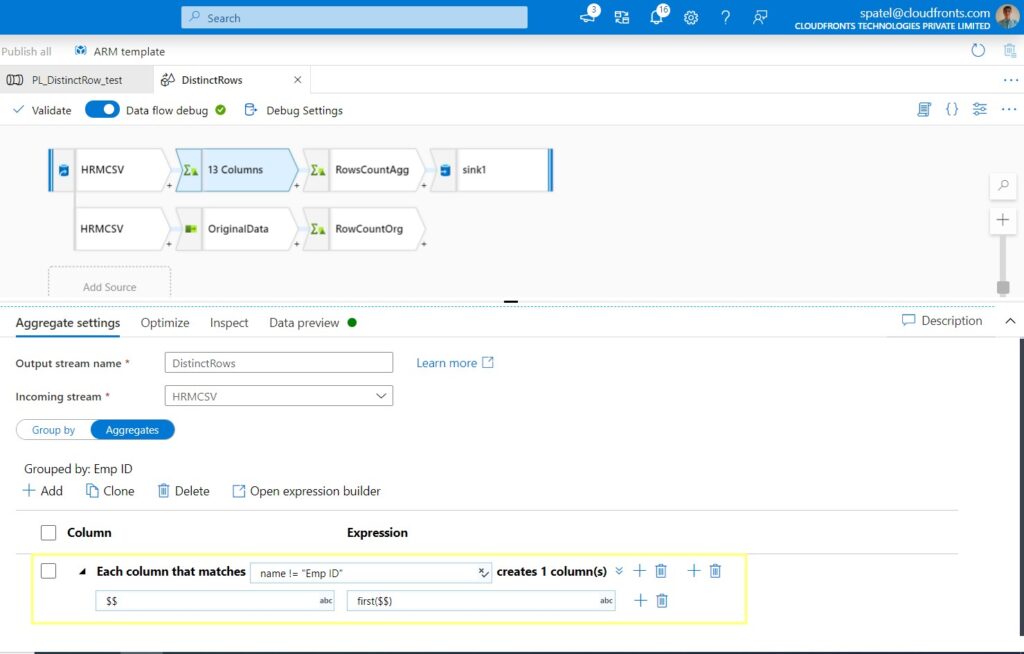Open Debug Settings
Viewport: 1024px width, 654px height.
293,110
